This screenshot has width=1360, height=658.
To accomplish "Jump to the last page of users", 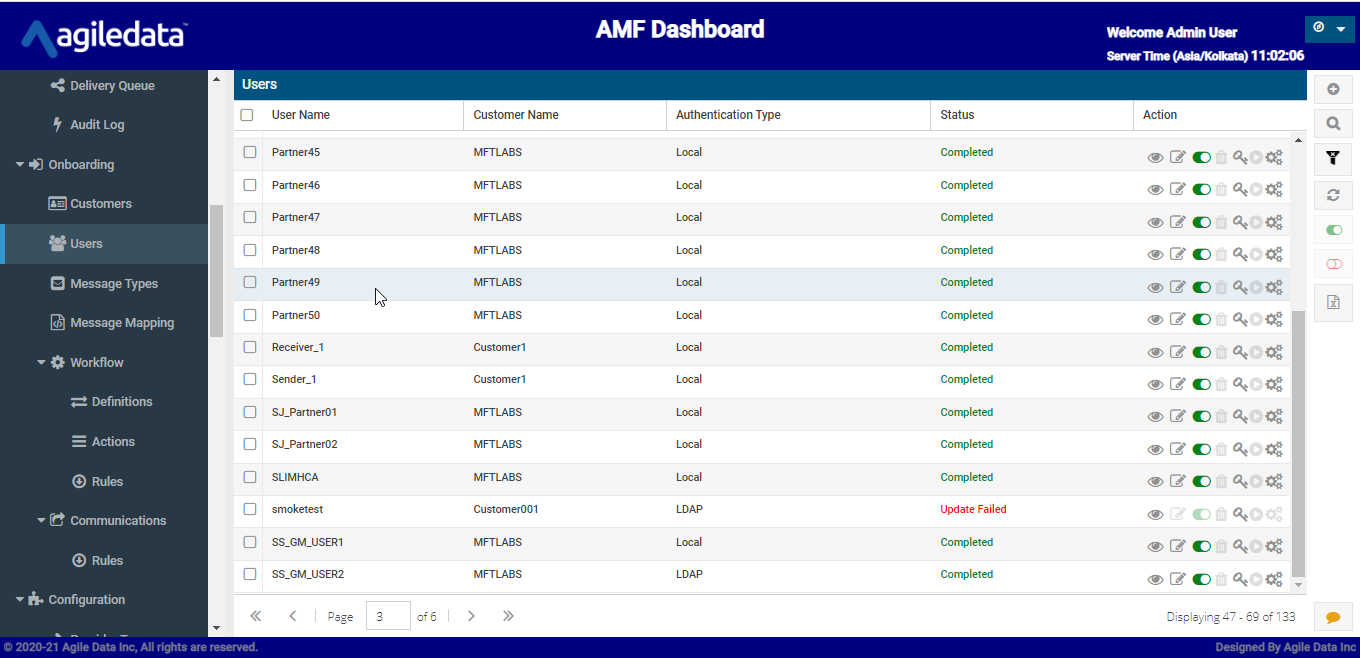I will (x=508, y=616).
